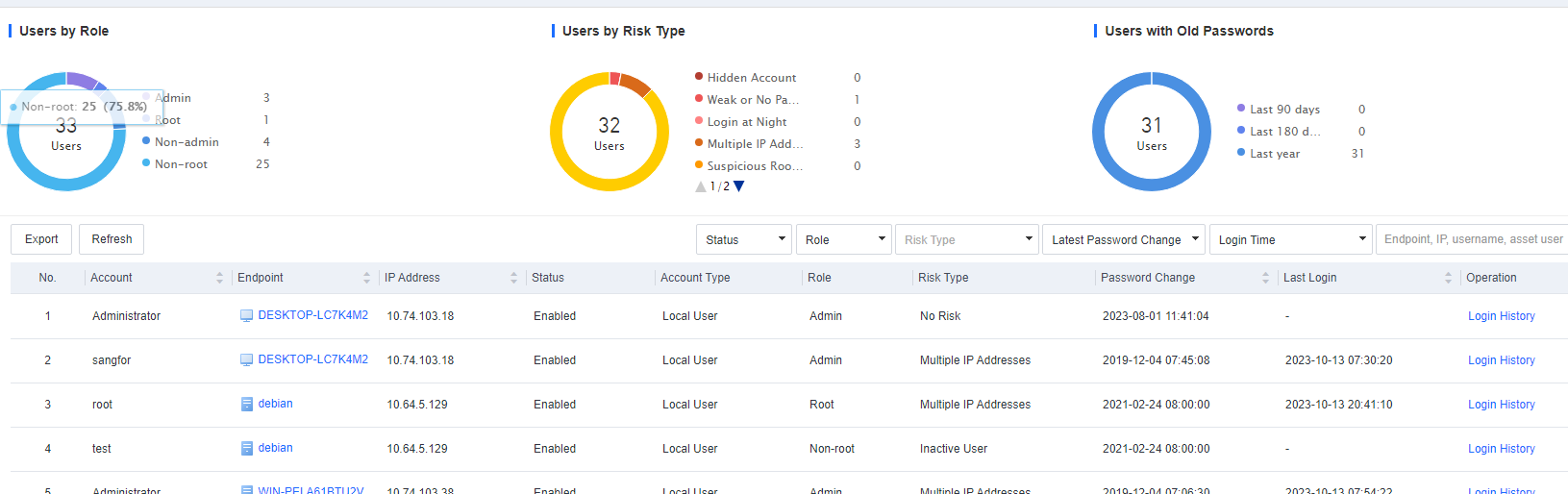Focus the endpoint, IP, username search field
The image size is (1568, 494).
click(x=1472, y=239)
